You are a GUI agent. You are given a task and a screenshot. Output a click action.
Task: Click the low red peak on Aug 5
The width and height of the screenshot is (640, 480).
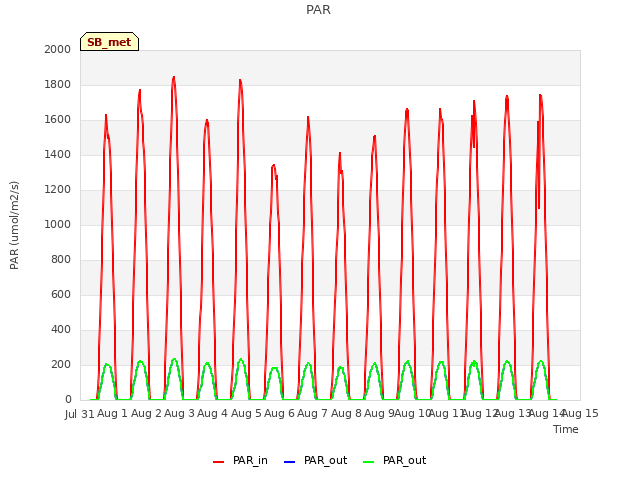[273, 165]
